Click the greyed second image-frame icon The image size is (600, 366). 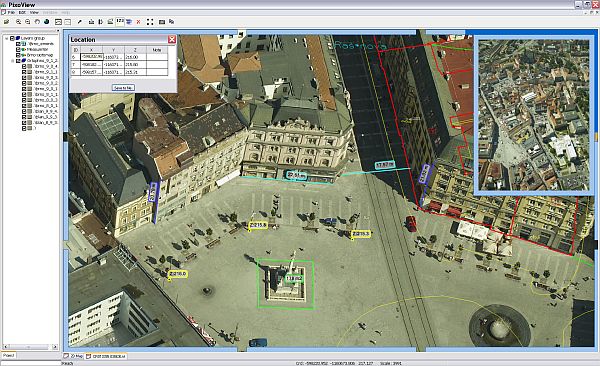(68, 22)
